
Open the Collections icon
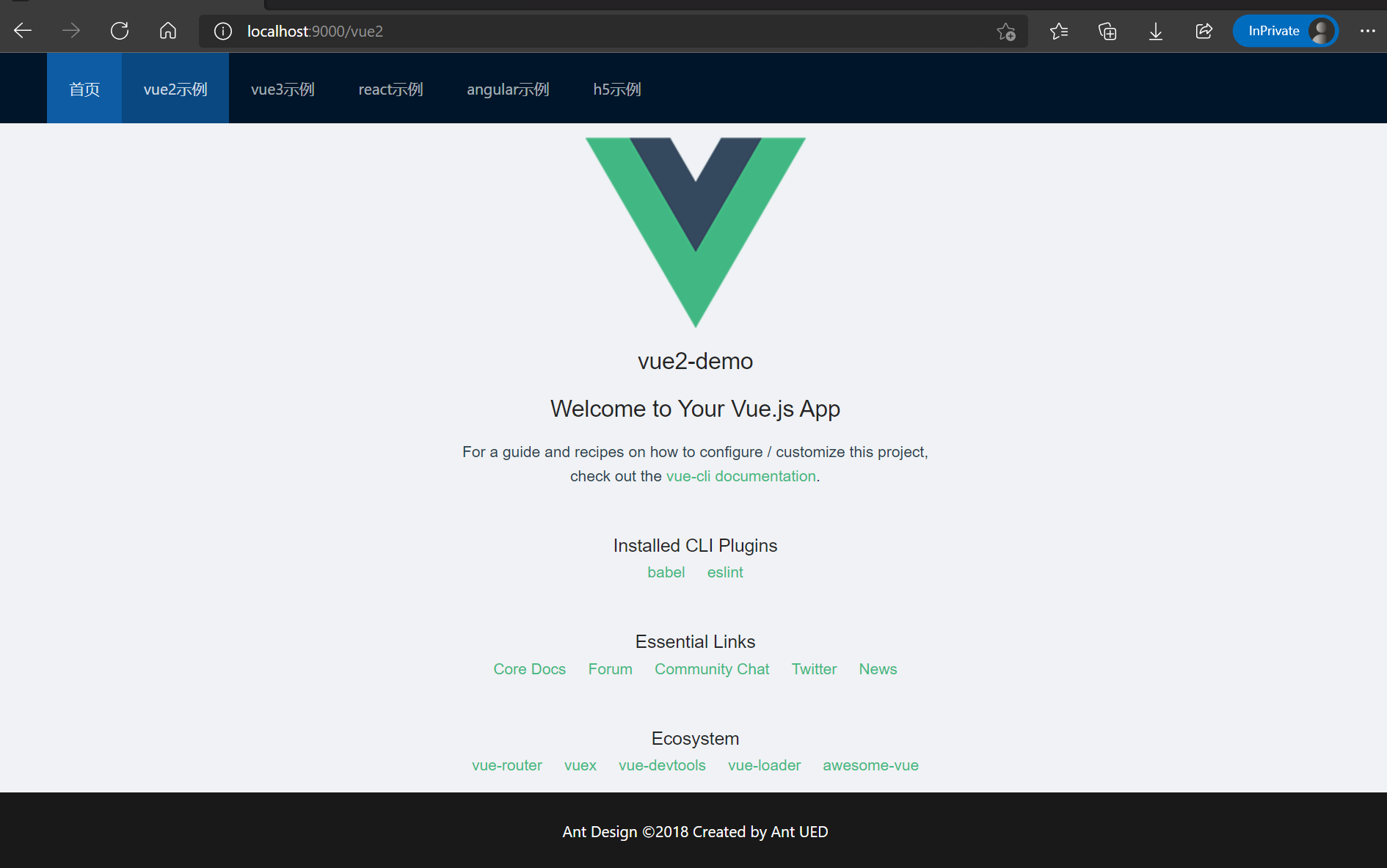click(x=1107, y=31)
